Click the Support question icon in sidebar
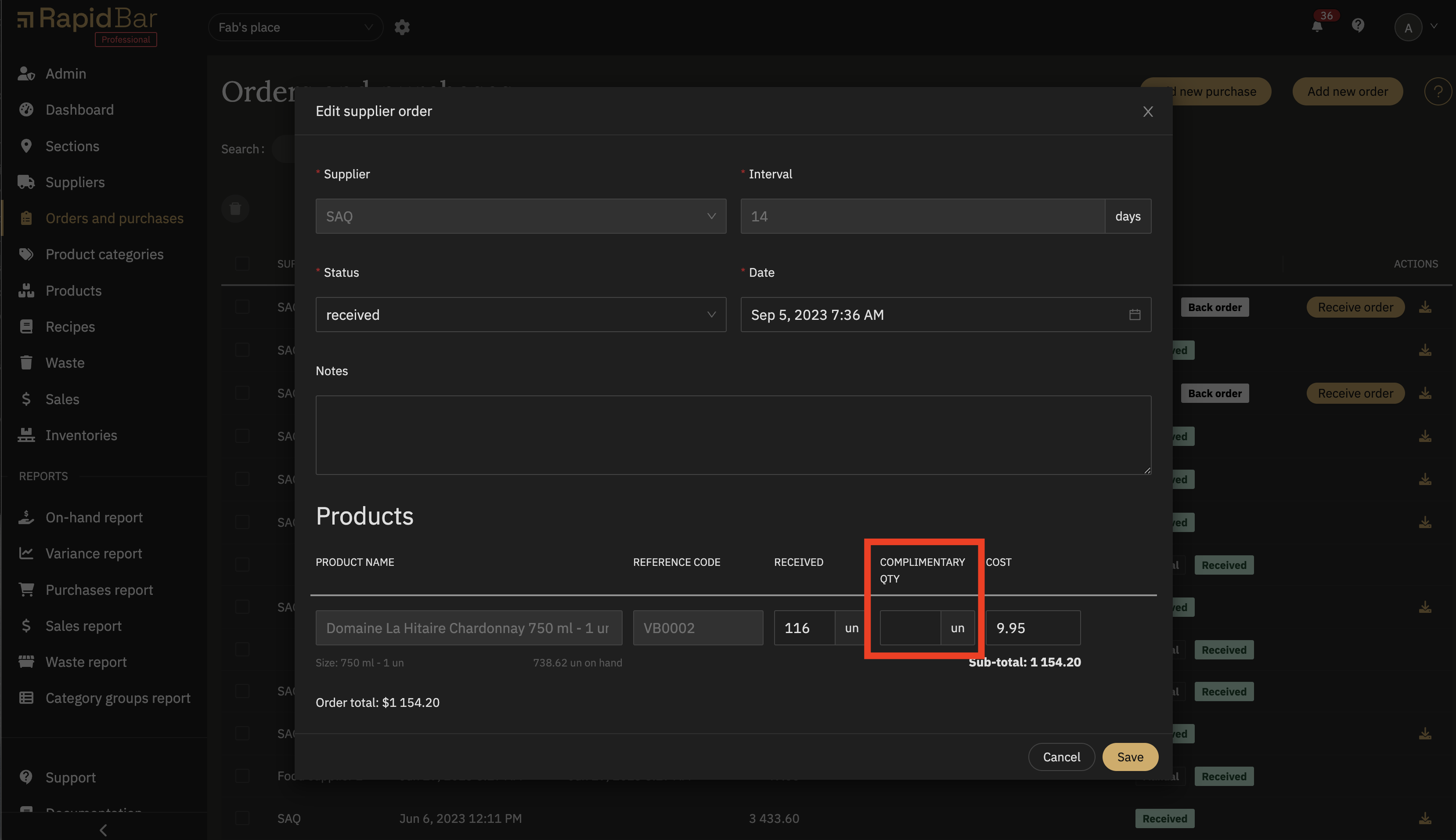The height and width of the screenshot is (840, 1456). pyautogui.click(x=26, y=777)
